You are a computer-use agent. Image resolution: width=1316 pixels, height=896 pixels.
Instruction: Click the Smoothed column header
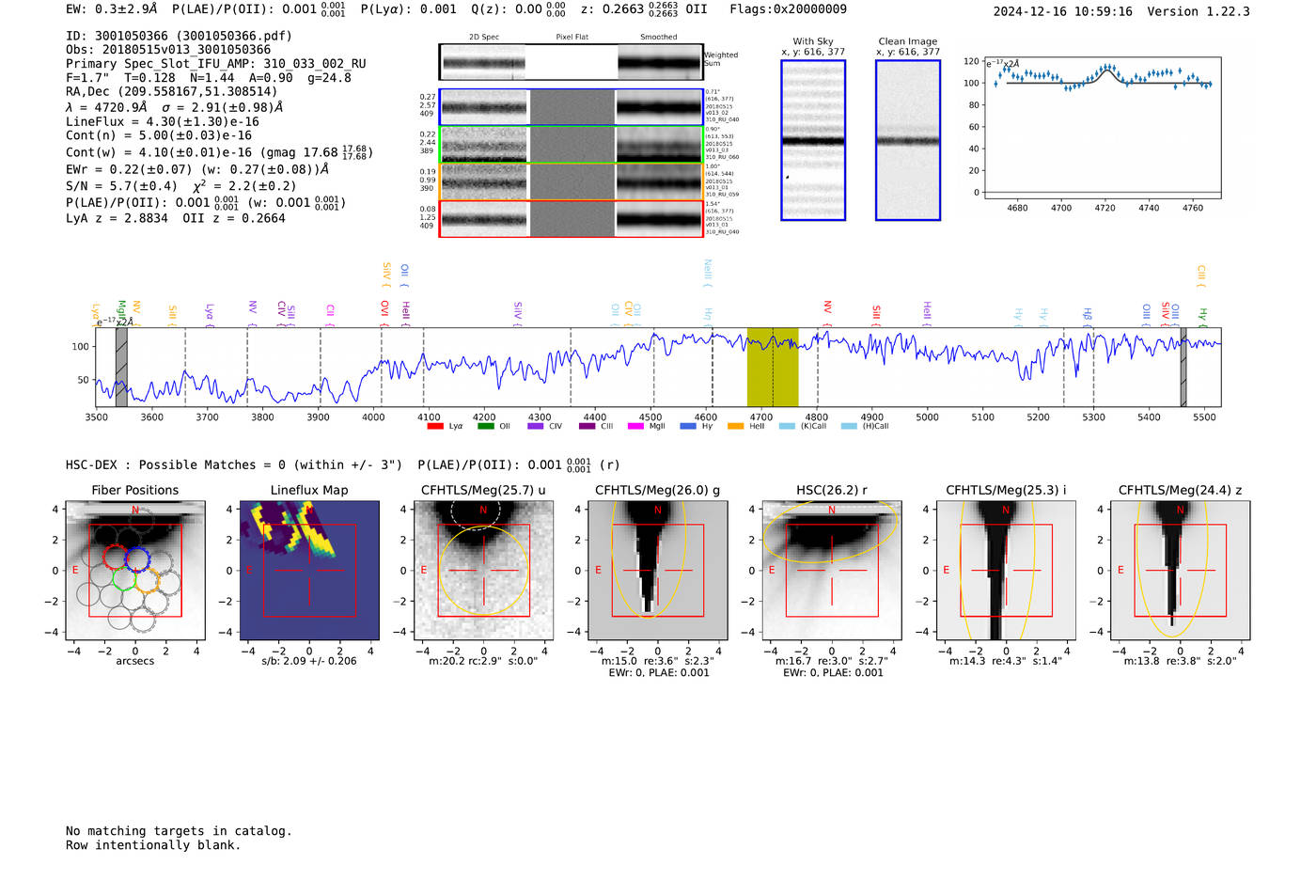click(x=659, y=38)
